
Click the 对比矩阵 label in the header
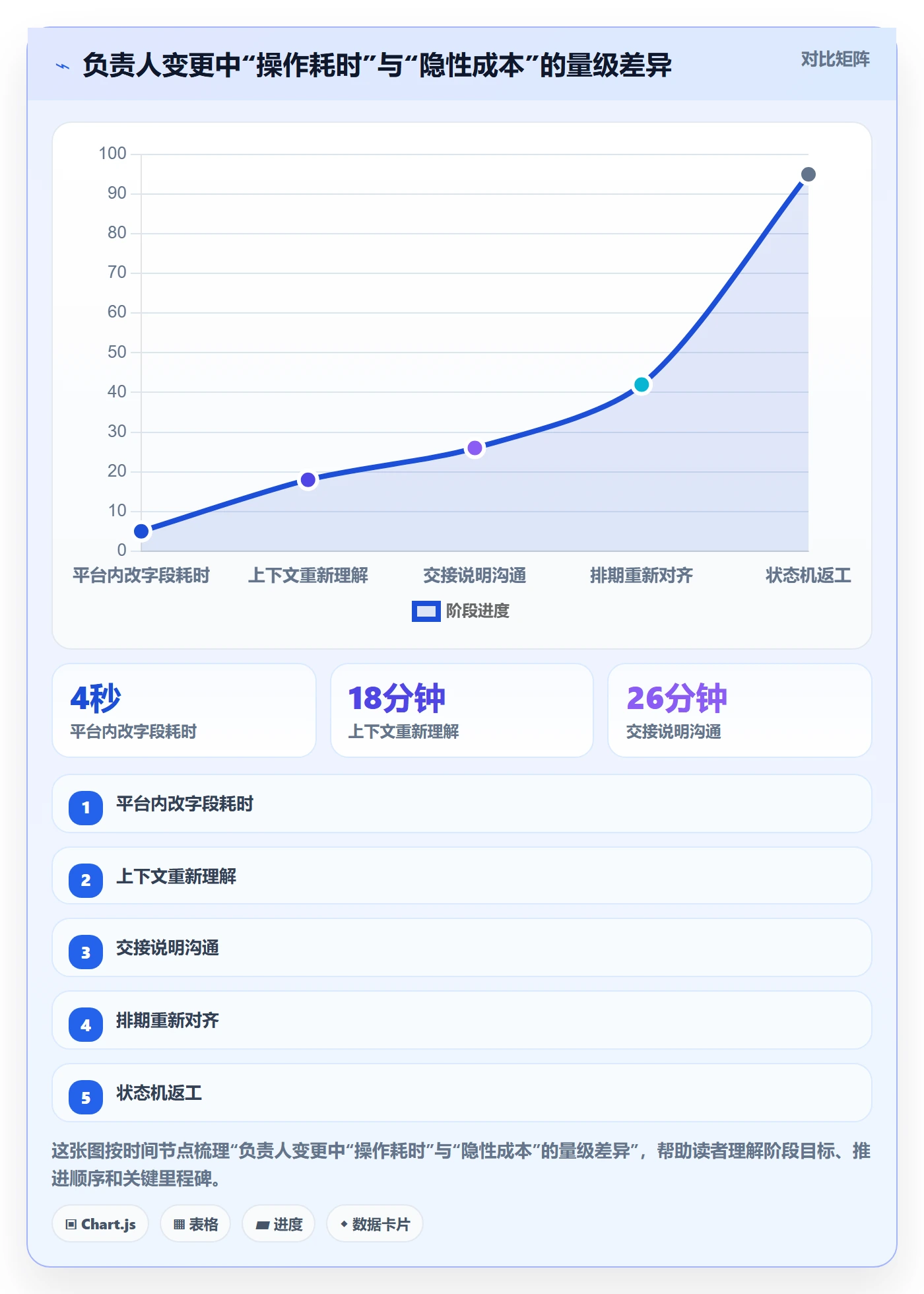point(835,59)
